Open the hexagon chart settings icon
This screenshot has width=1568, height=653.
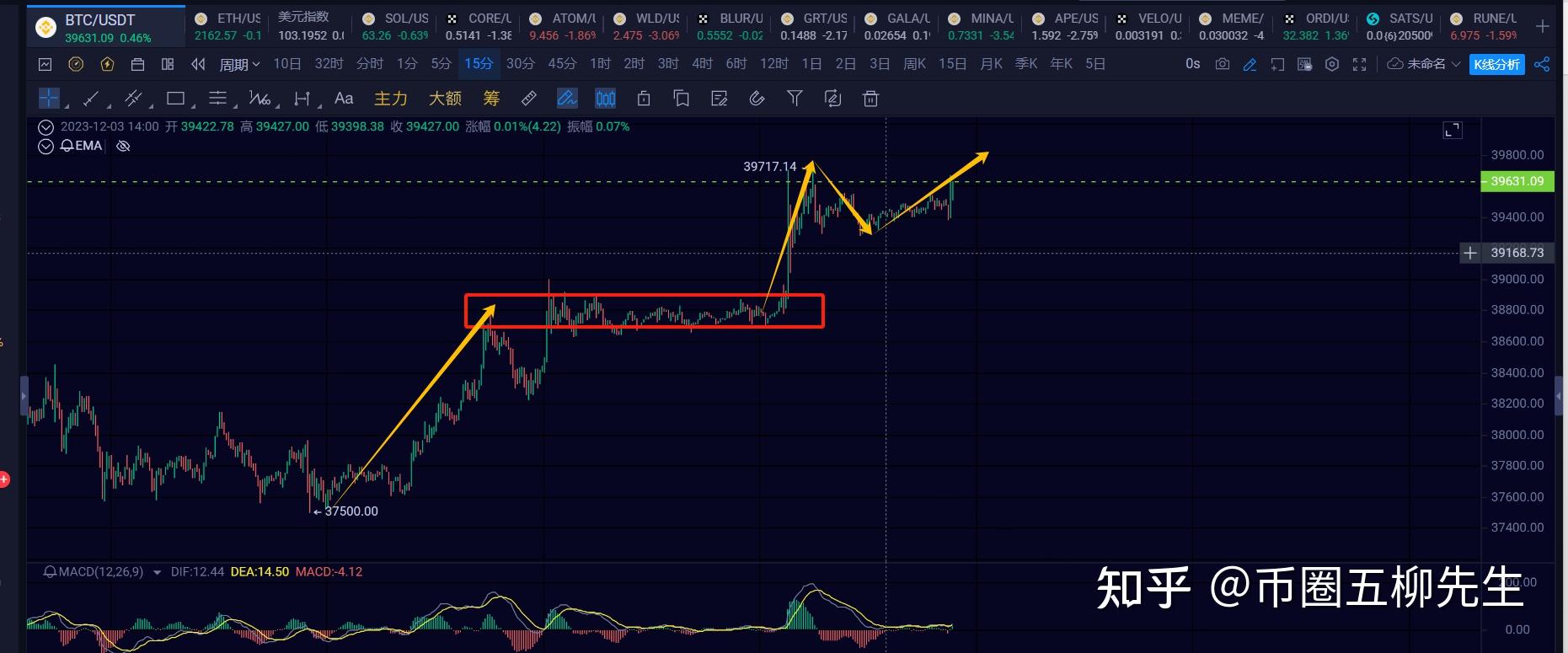[x=1332, y=64]
